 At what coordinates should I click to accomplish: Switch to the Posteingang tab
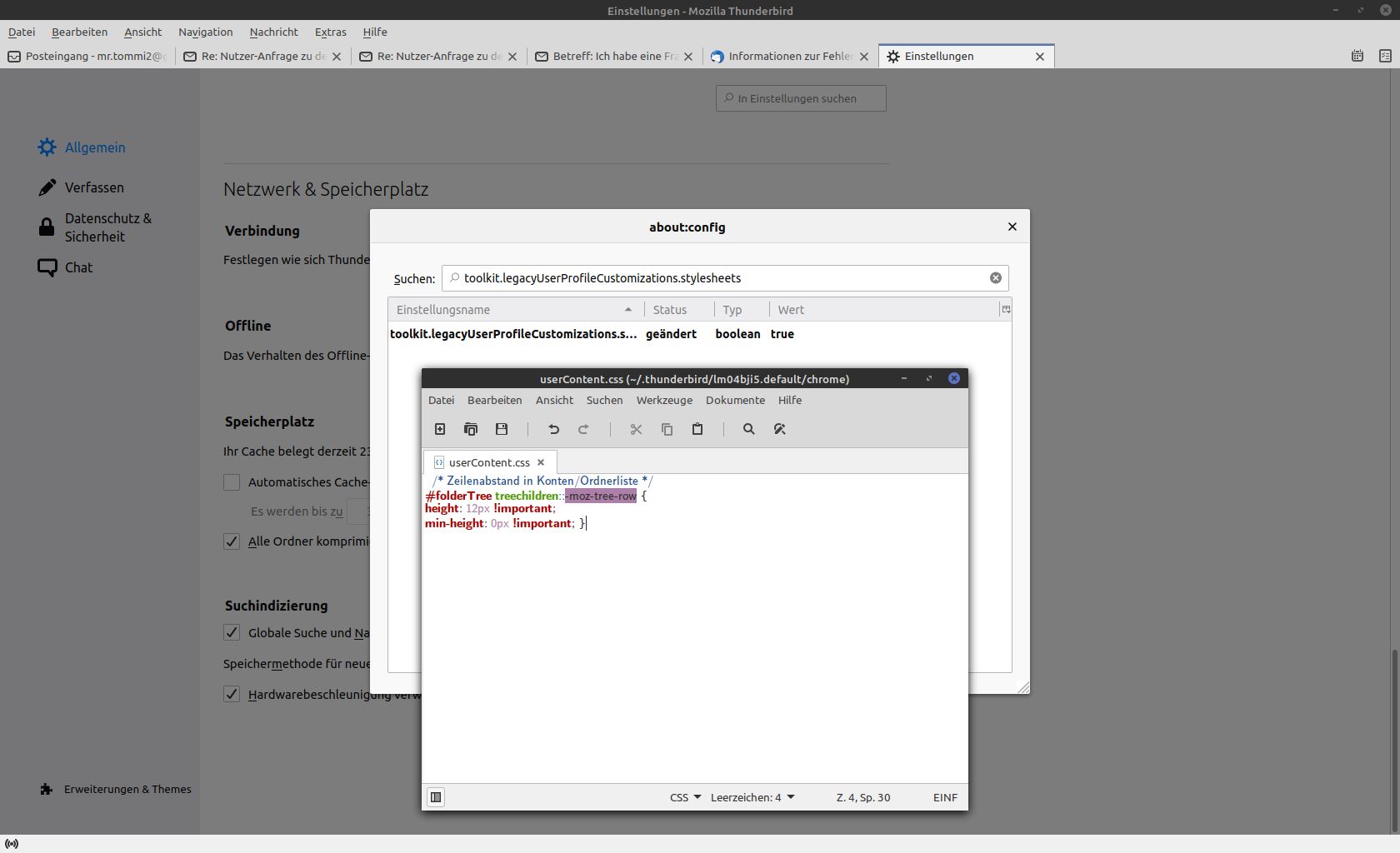87,56
